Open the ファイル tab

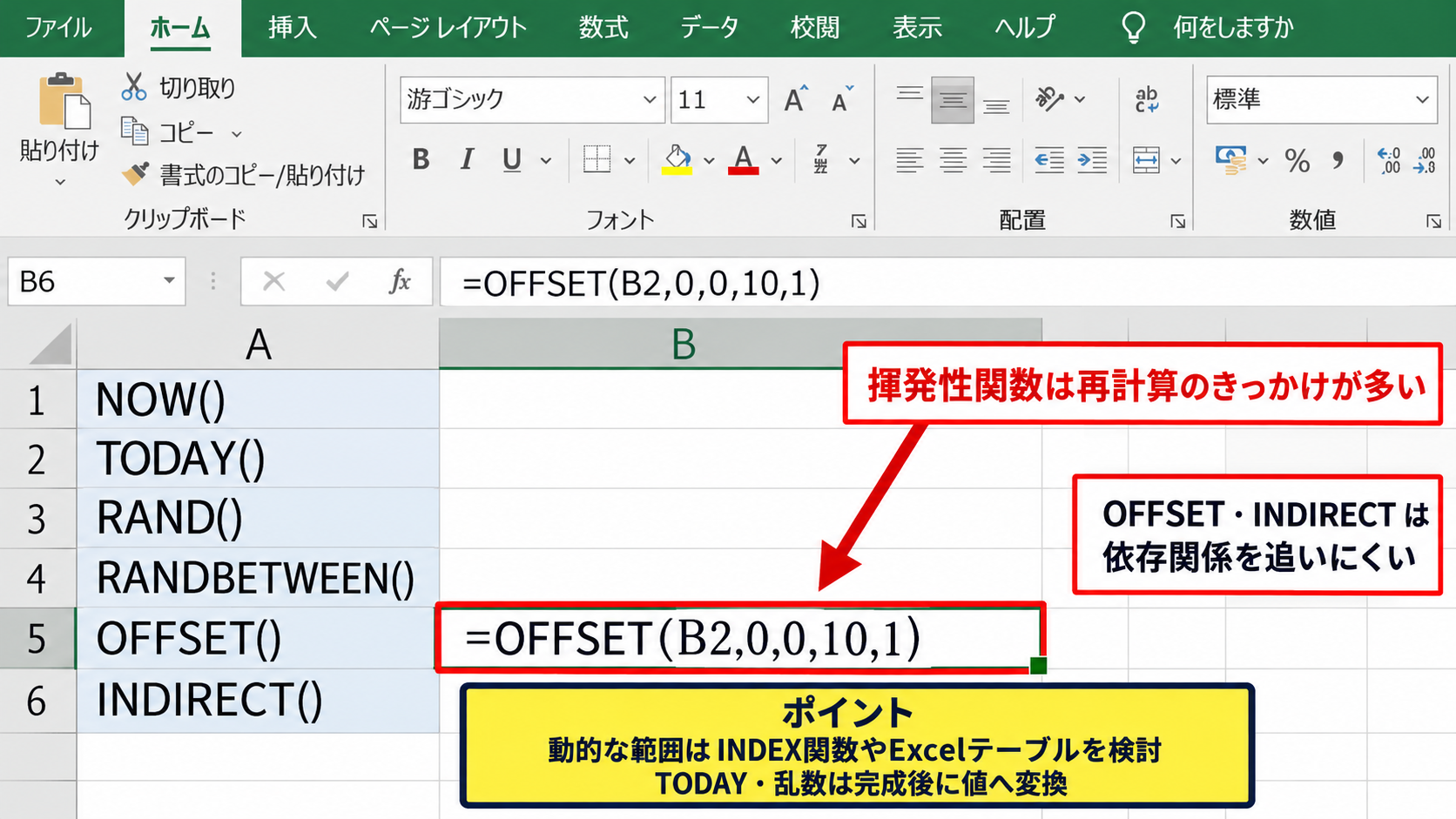point(57,28)
